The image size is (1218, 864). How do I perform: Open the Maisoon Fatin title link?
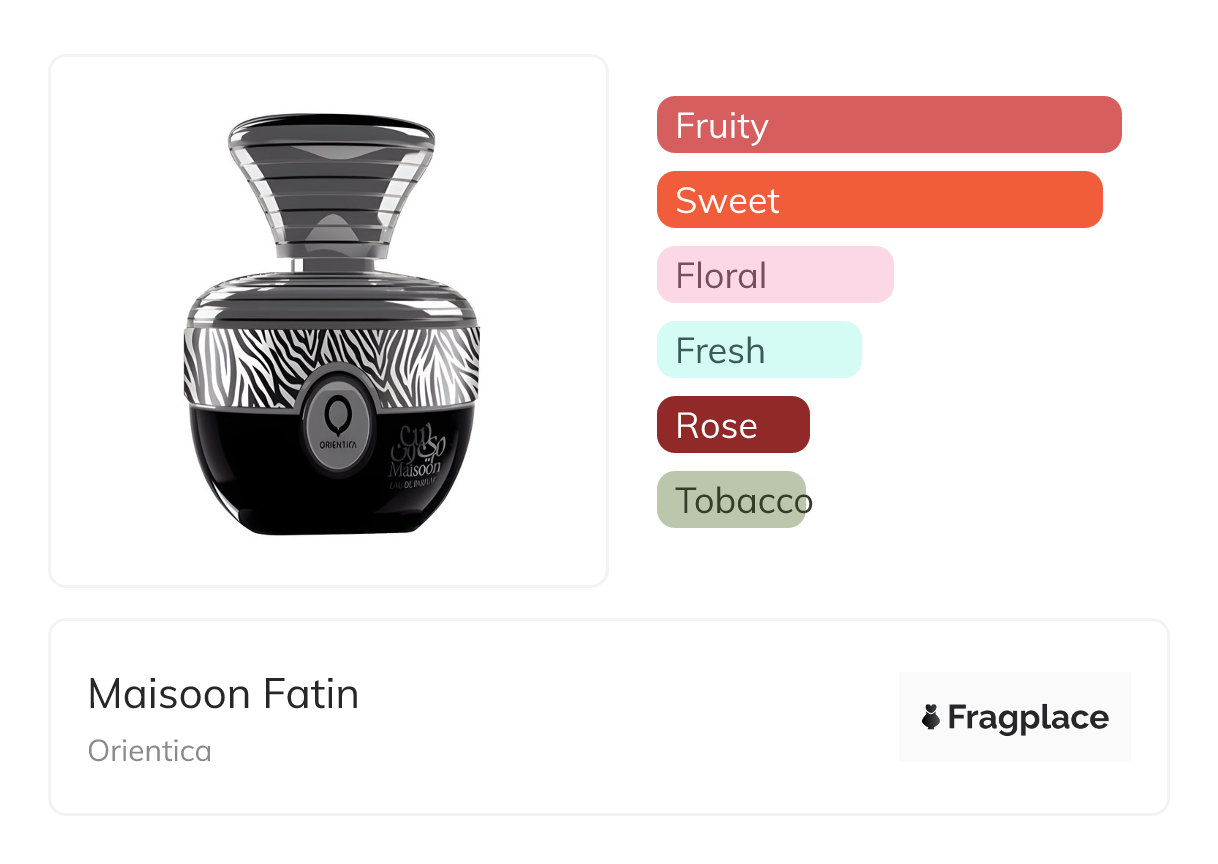click(223, 694)
